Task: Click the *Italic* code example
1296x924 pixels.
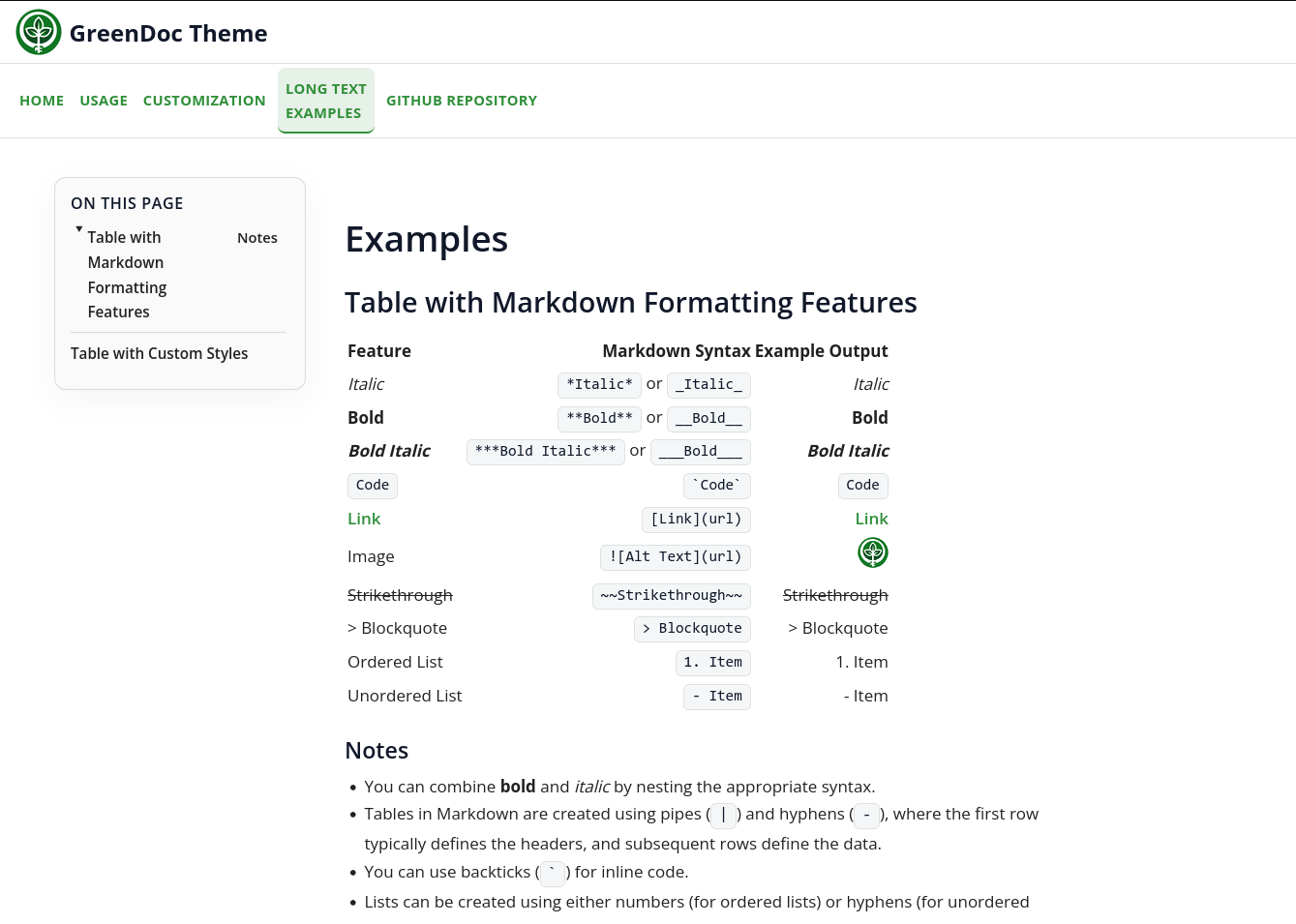Action: [599, 384]
